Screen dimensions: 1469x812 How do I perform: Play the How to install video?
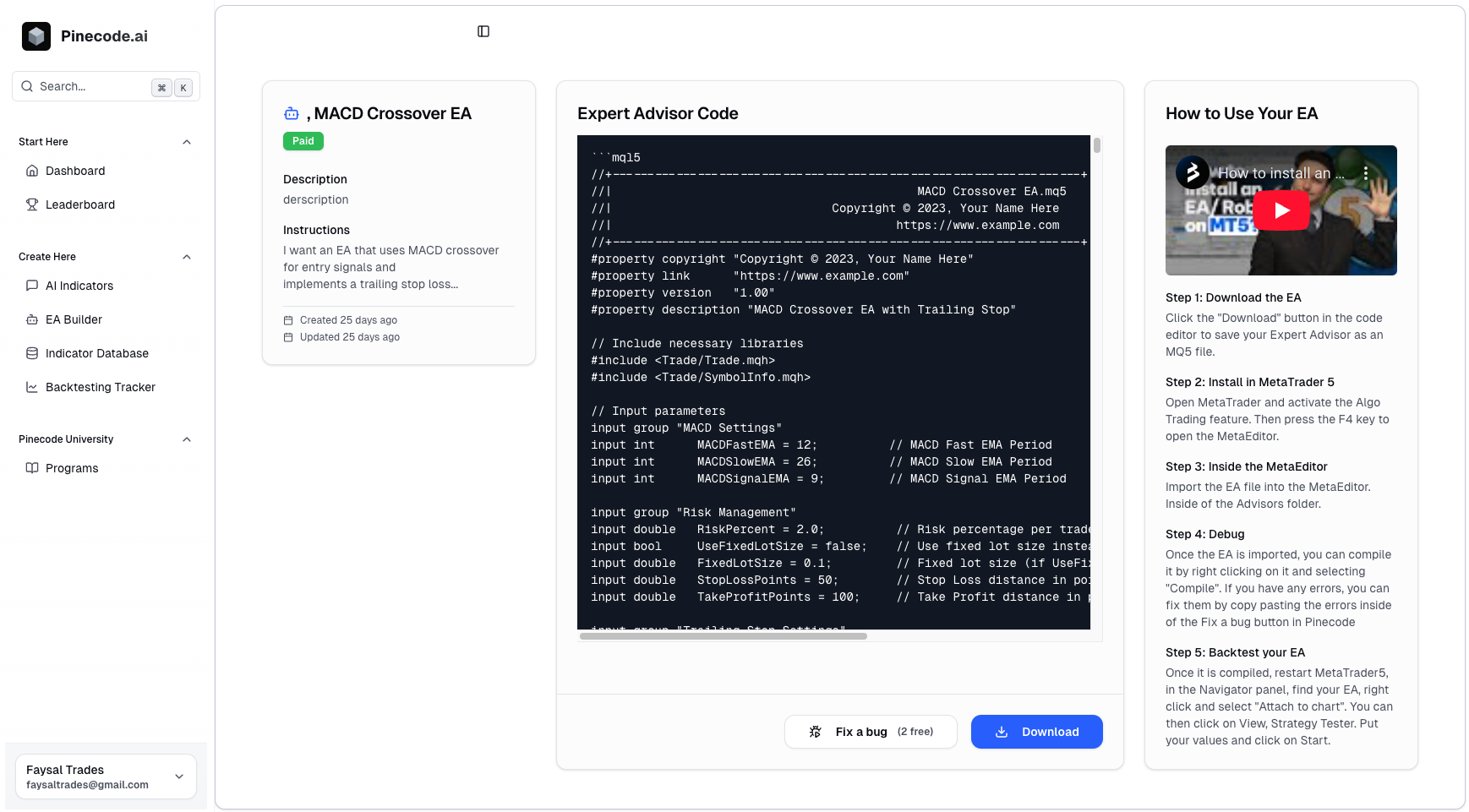(1281, 210)
